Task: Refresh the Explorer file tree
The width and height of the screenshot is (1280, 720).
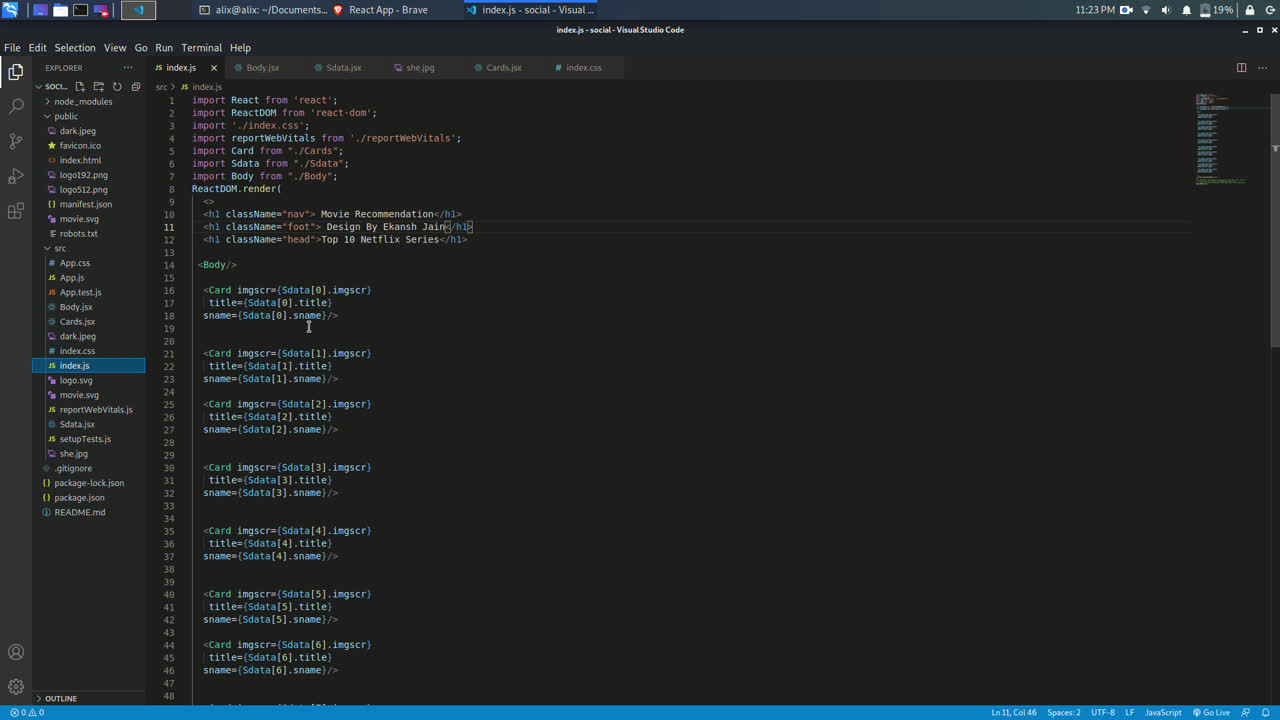Action: [x=117, y=87]
